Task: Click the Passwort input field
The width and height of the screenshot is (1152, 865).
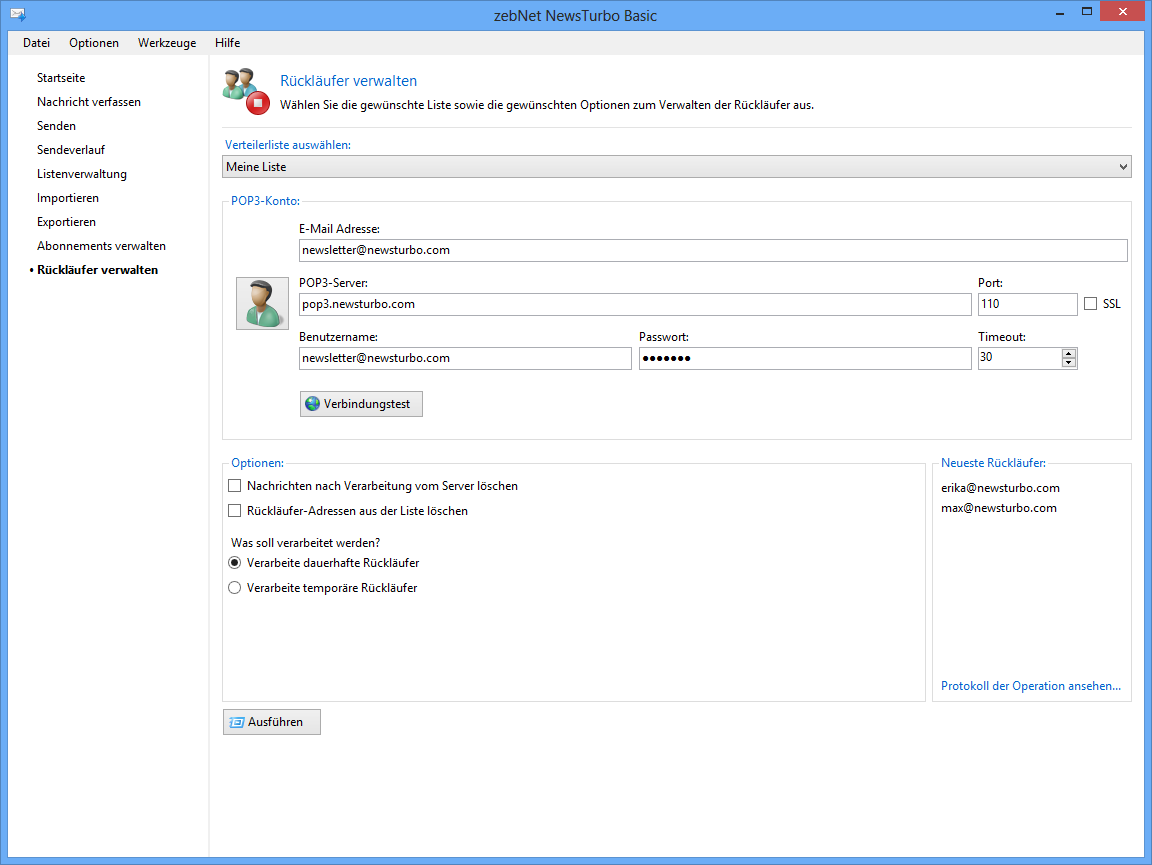Action: pyautogui.click(x=804, y=358)
